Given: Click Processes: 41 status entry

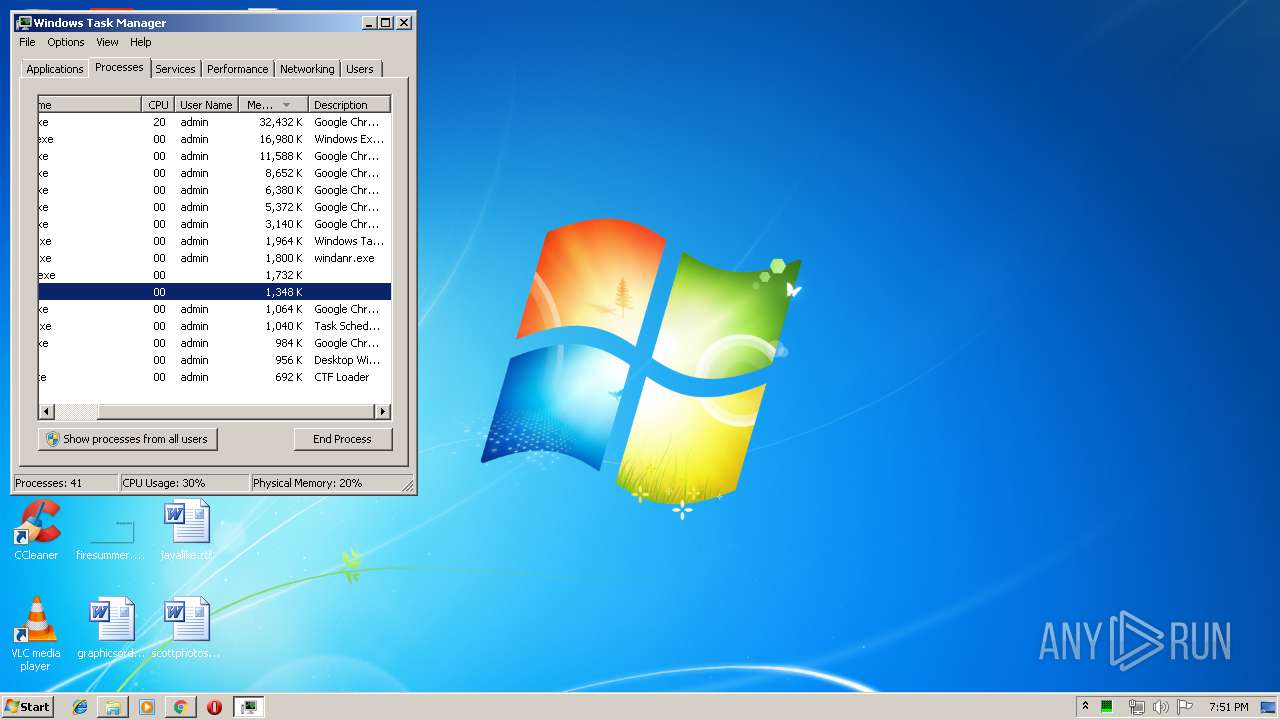Looking at the screenshot, I should click(65, 483).
